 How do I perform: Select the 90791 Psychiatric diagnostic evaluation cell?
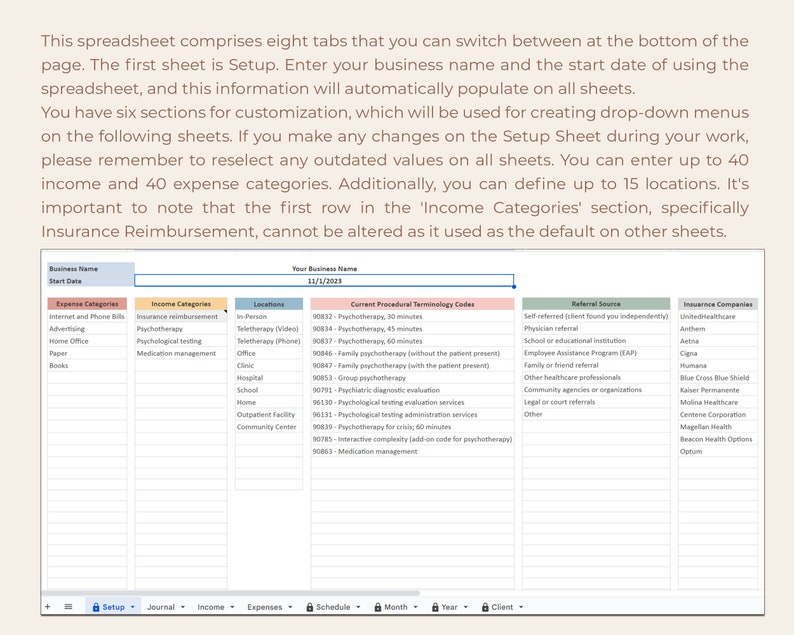coord(412,390)
